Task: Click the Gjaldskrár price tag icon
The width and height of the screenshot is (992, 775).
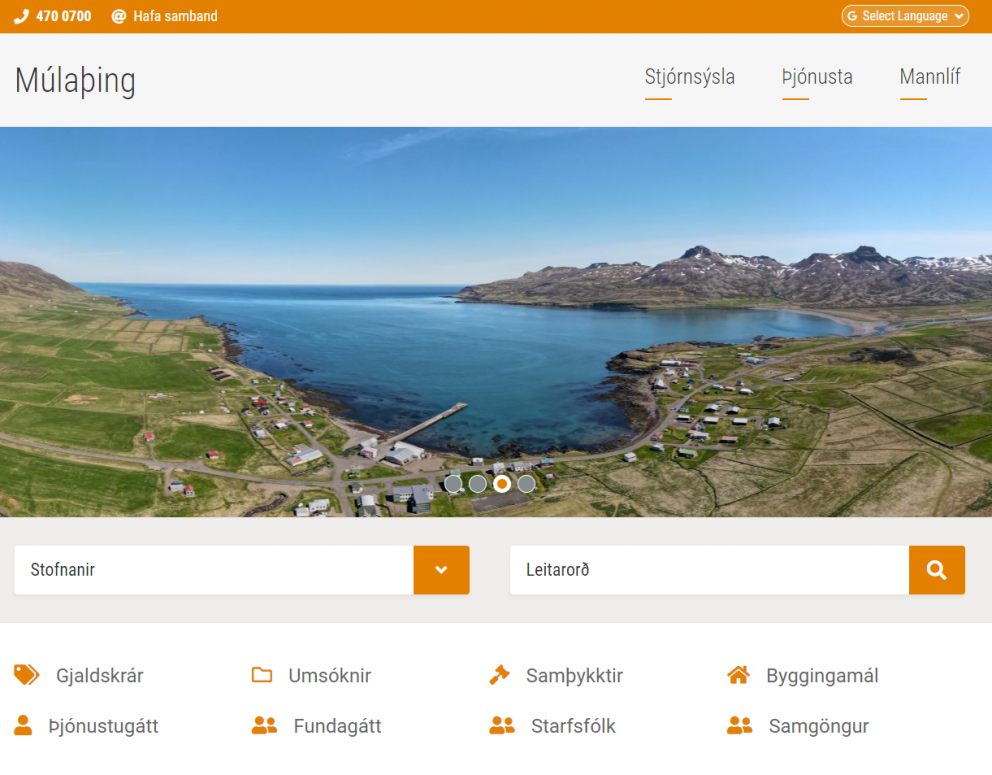Action: click(x=26, y=675)
